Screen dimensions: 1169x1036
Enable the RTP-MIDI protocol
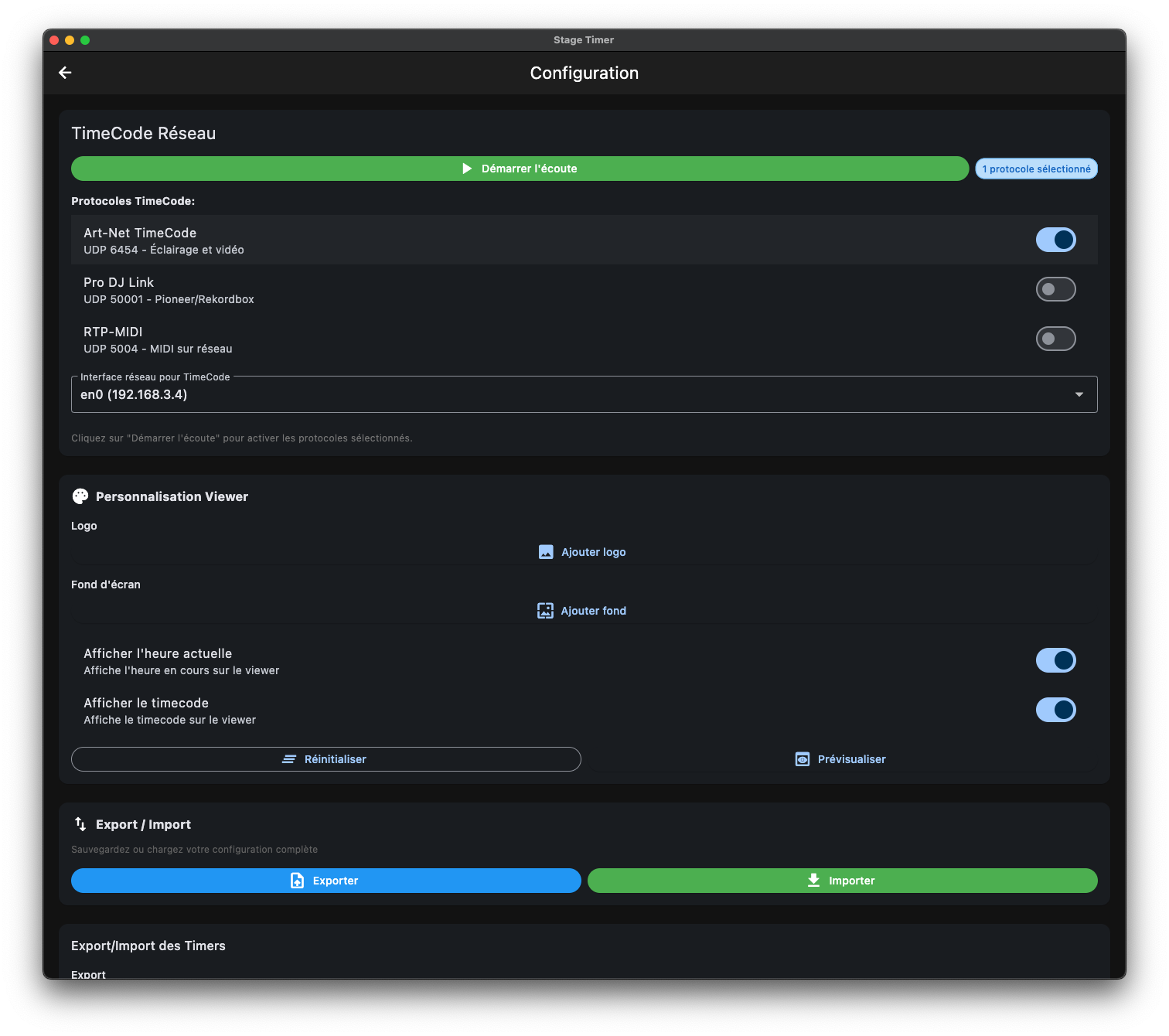(1055, 338)
